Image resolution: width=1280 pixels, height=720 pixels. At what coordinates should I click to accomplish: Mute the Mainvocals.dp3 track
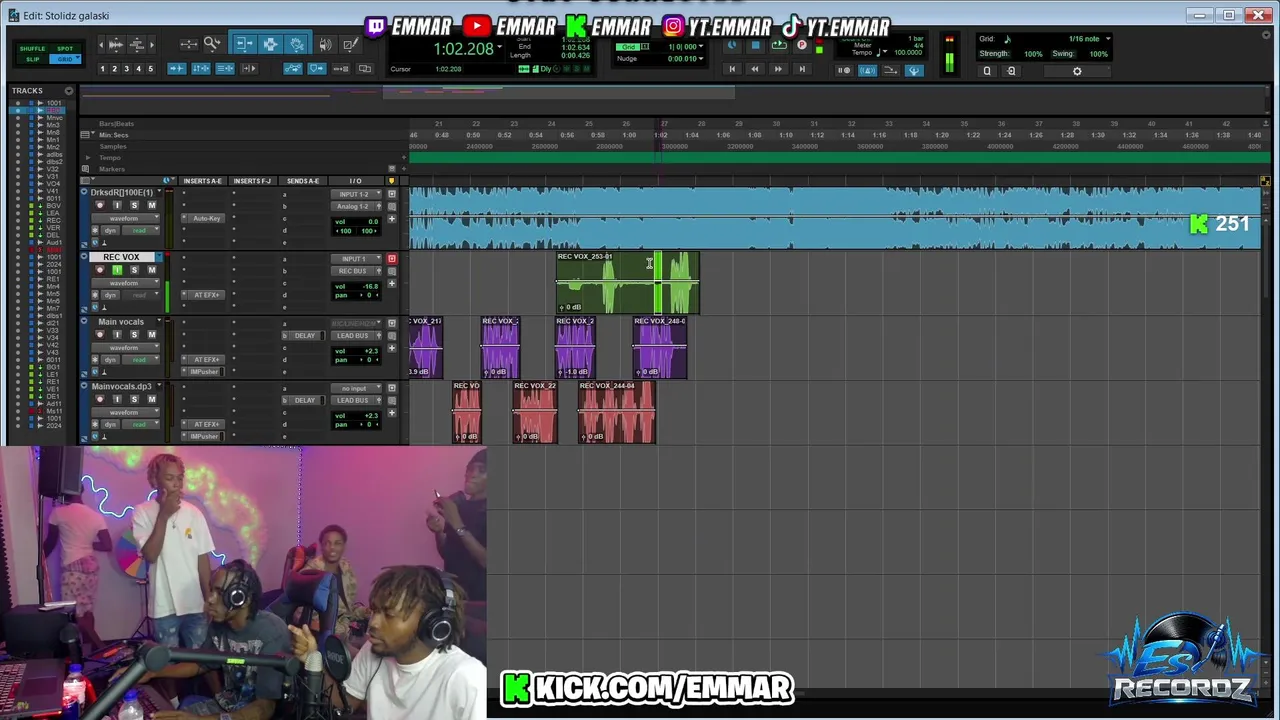point(151,399)
